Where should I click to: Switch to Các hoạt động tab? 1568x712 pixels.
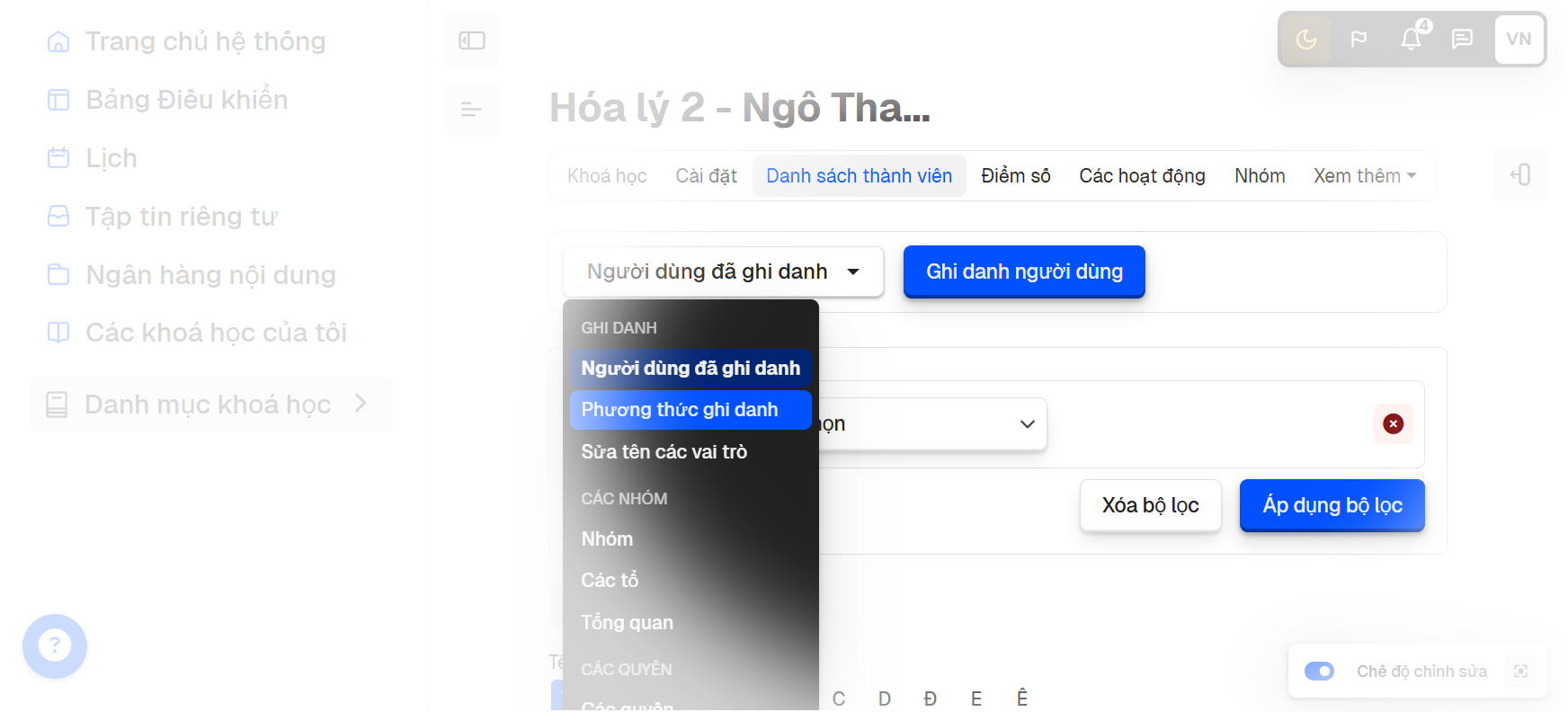coord(1142,176)
